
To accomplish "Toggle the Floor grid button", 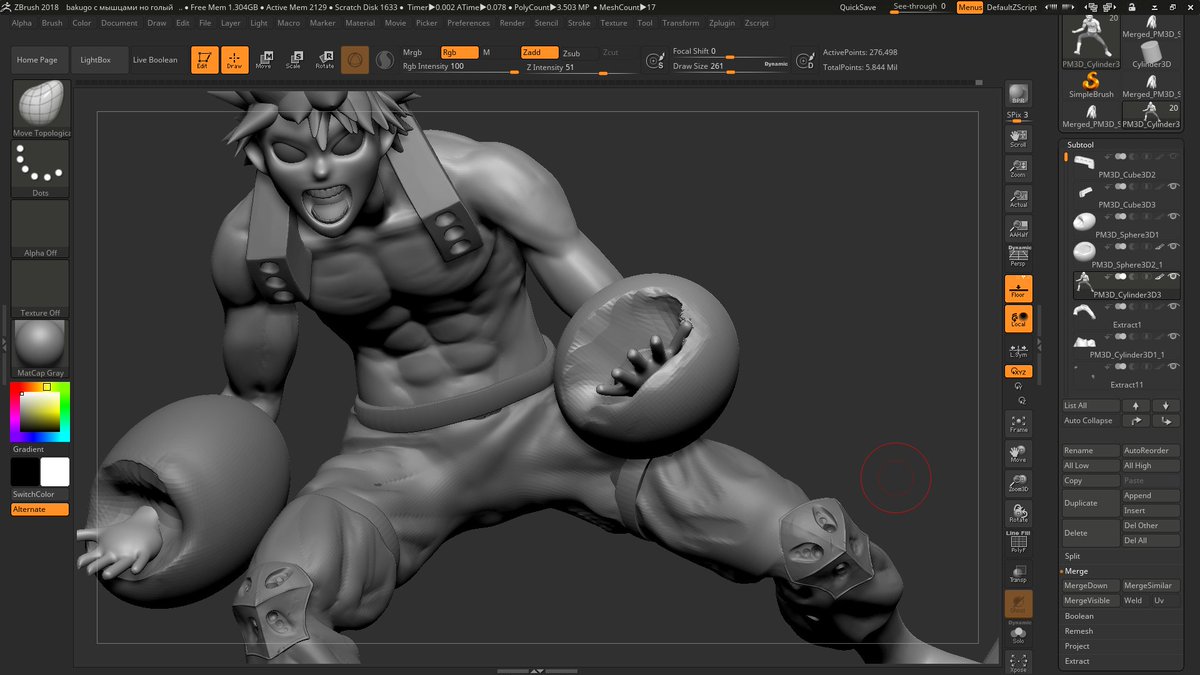I will tap(1018, 289).
